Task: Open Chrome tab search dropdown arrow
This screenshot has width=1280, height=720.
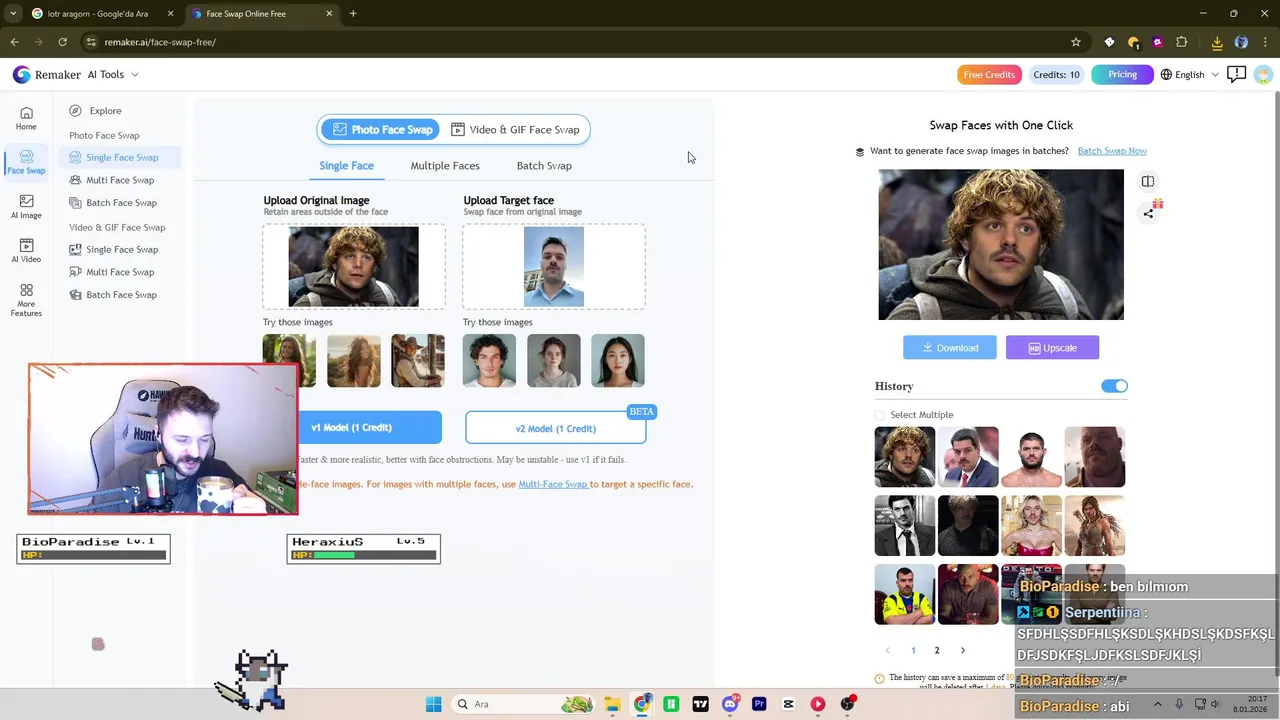Action: [x=13, y=14]
